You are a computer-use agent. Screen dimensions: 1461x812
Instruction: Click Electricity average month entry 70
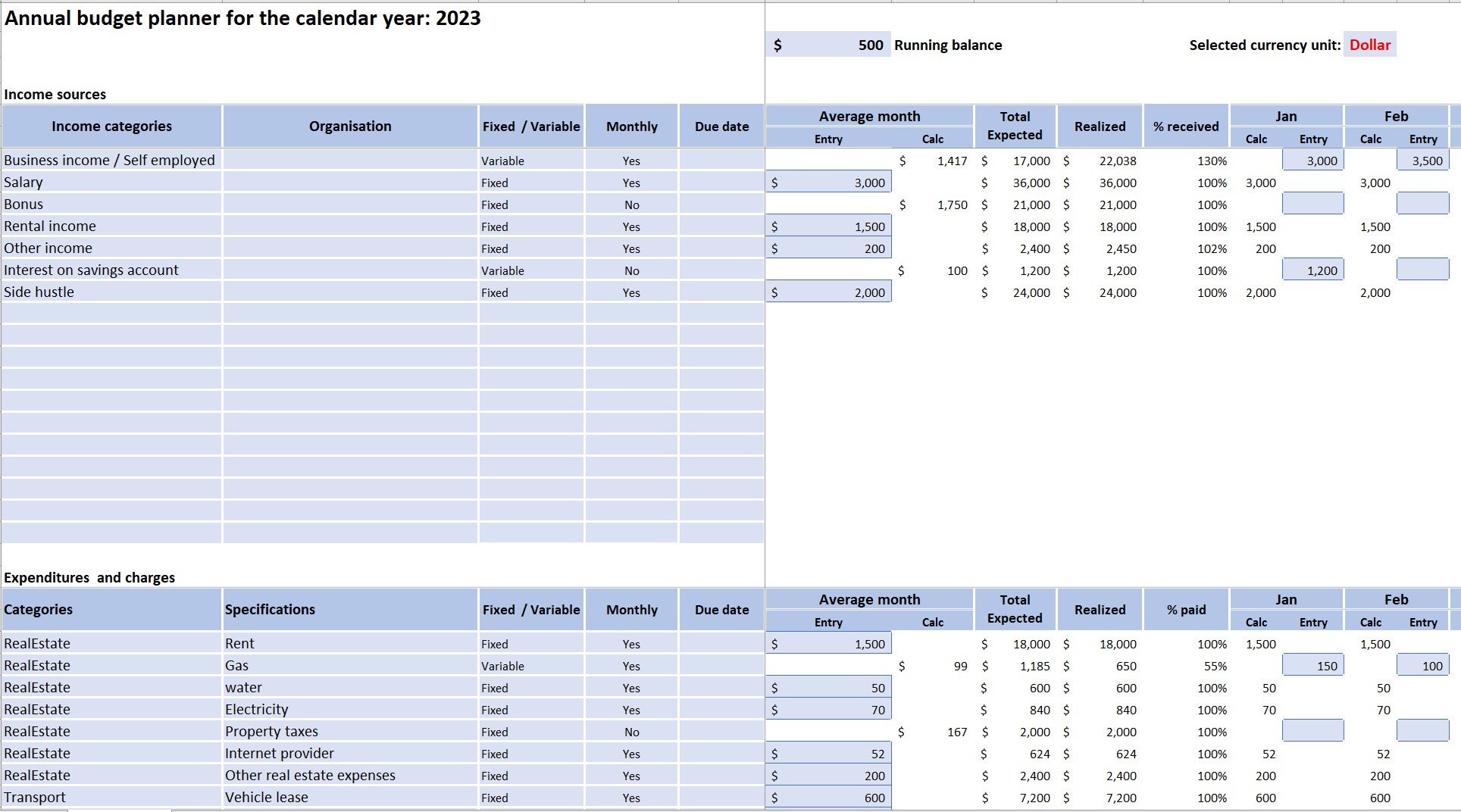828,709
